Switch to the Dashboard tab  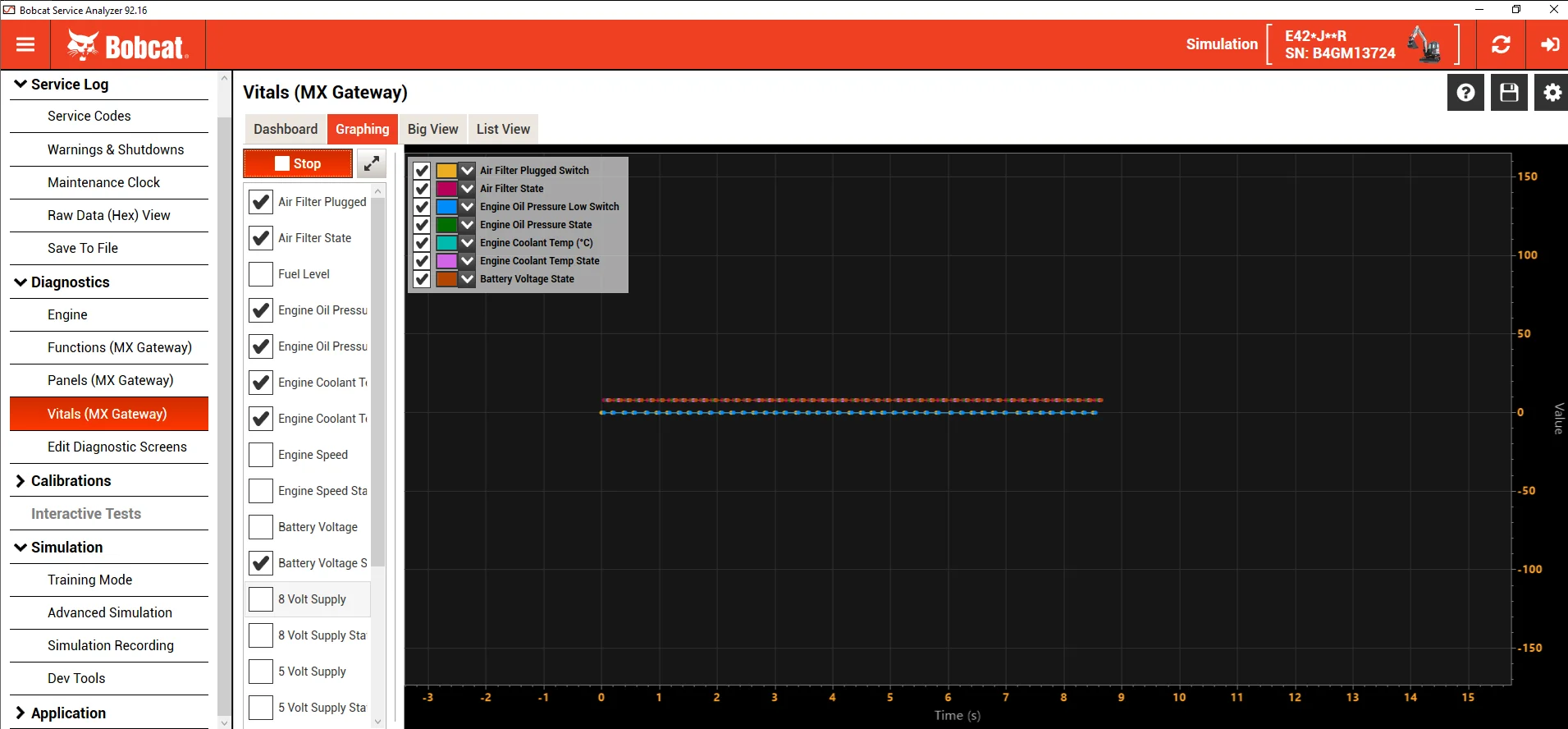[x=285, y=129]
